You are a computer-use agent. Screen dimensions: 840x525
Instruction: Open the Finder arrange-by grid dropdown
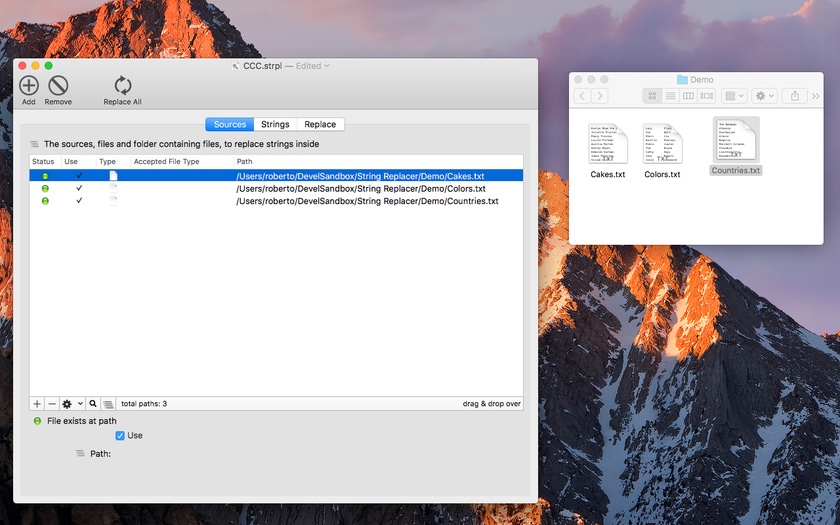(733, 96)
